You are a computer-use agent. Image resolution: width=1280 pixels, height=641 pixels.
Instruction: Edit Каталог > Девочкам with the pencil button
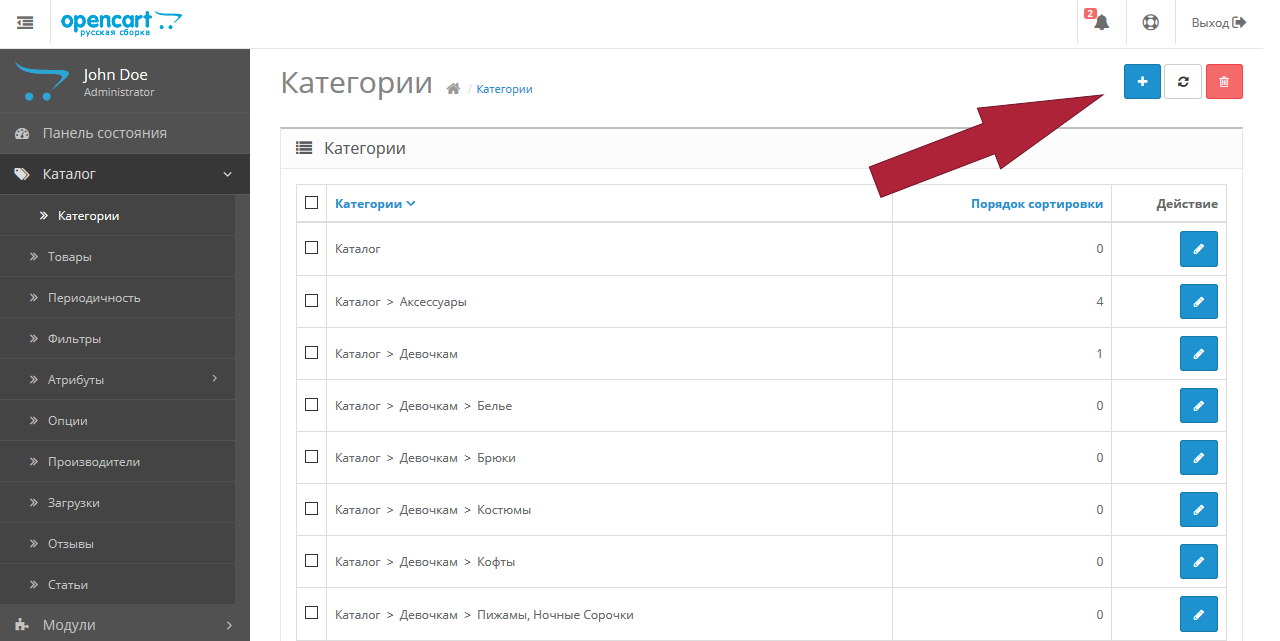click(1198, 353)
